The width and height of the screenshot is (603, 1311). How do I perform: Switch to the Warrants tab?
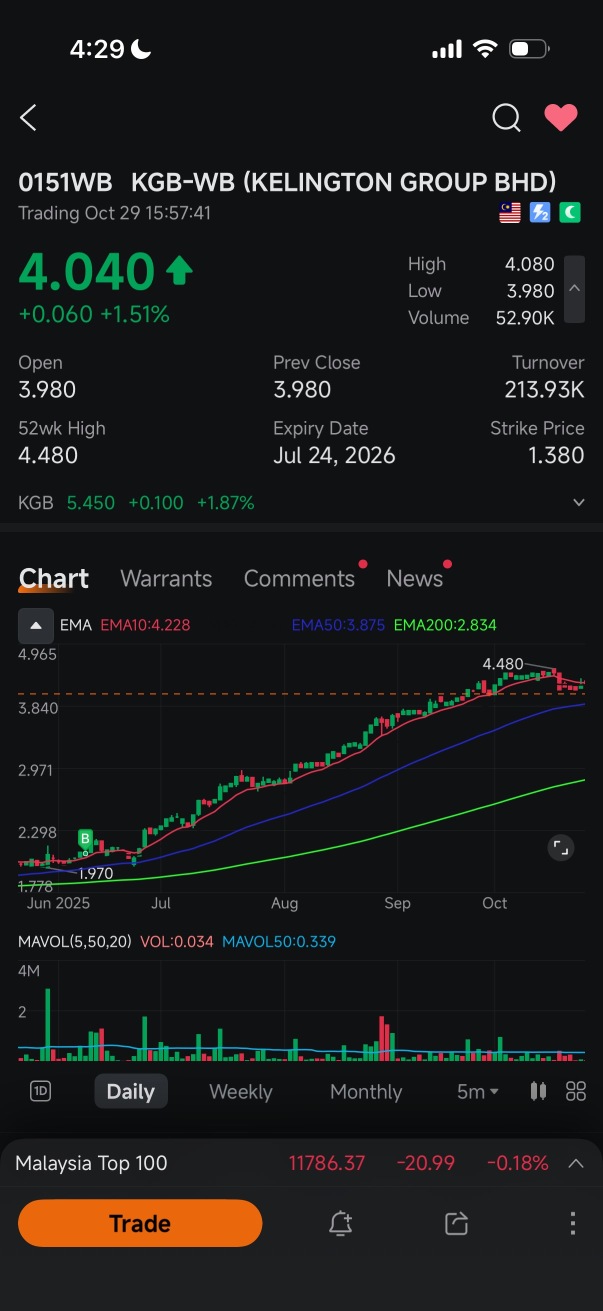[x=166, y=579]
